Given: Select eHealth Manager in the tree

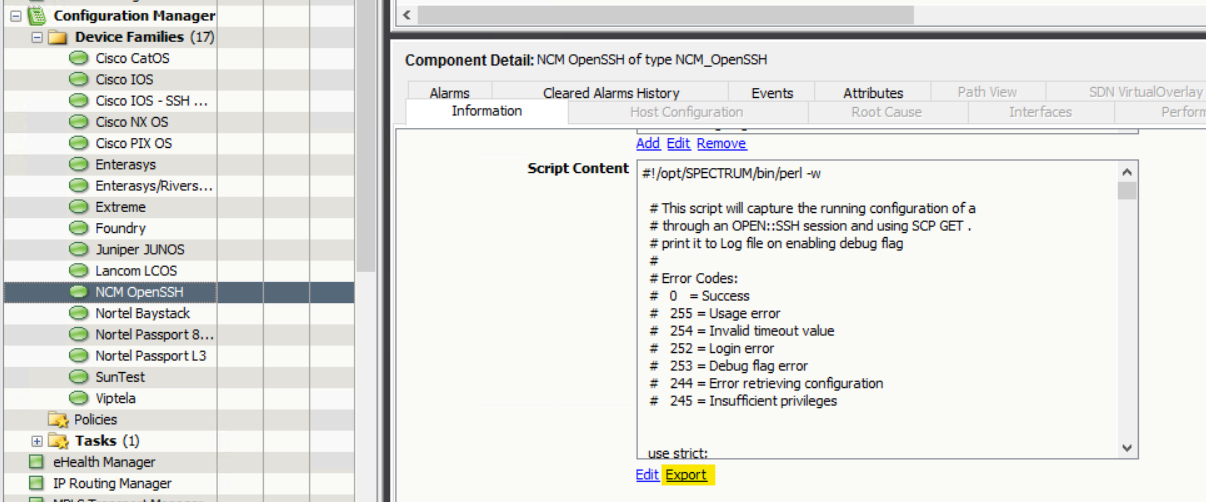Looking at the screenshot, I should (x=104, y=462).
